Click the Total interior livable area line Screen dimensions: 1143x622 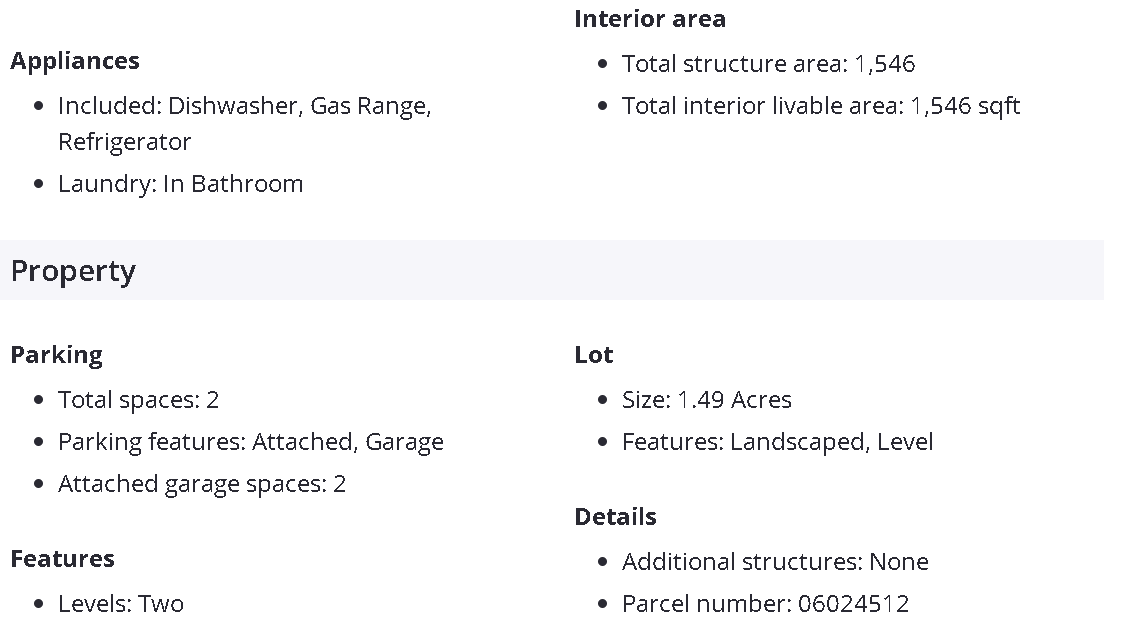point(820,106)
